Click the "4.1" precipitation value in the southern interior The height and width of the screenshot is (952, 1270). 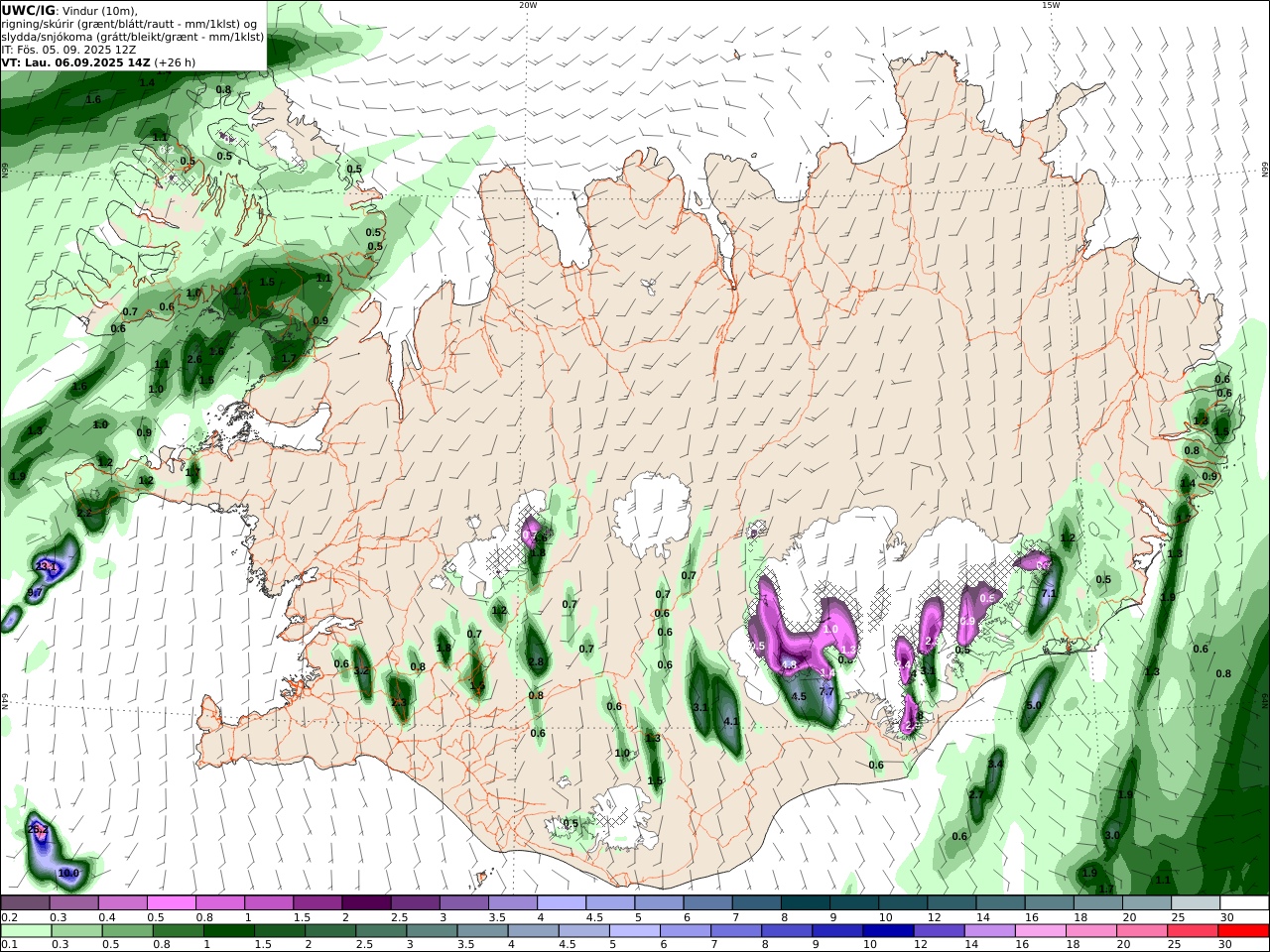(x=732, y=721)
